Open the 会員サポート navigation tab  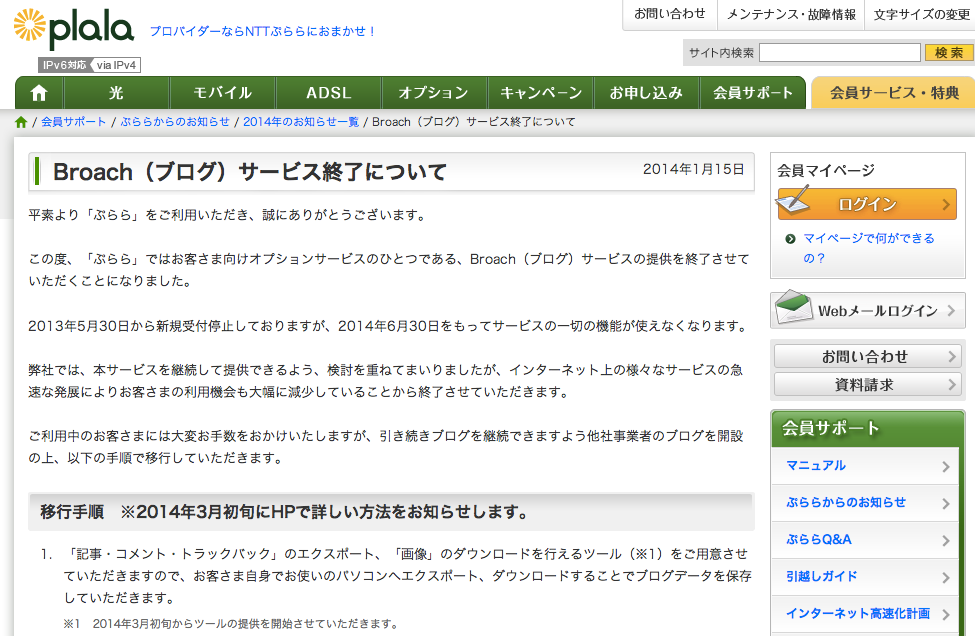point(753,93)
